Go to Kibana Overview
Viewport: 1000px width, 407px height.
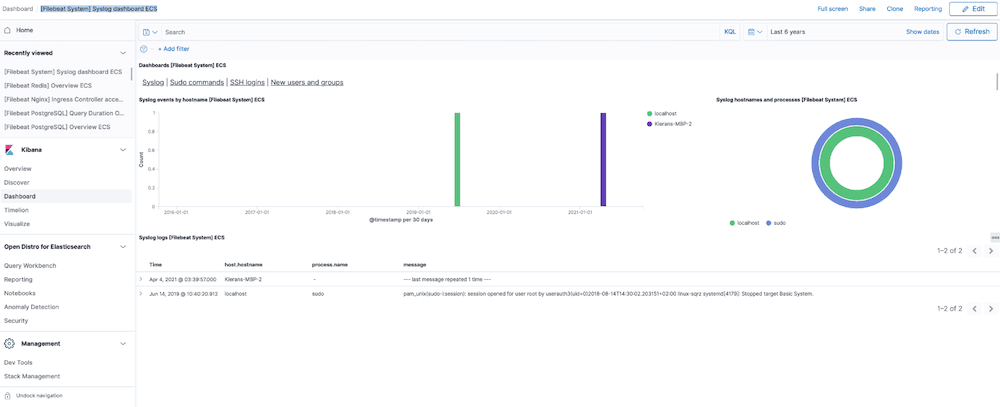pyautogui.click(x=18, y=169)
